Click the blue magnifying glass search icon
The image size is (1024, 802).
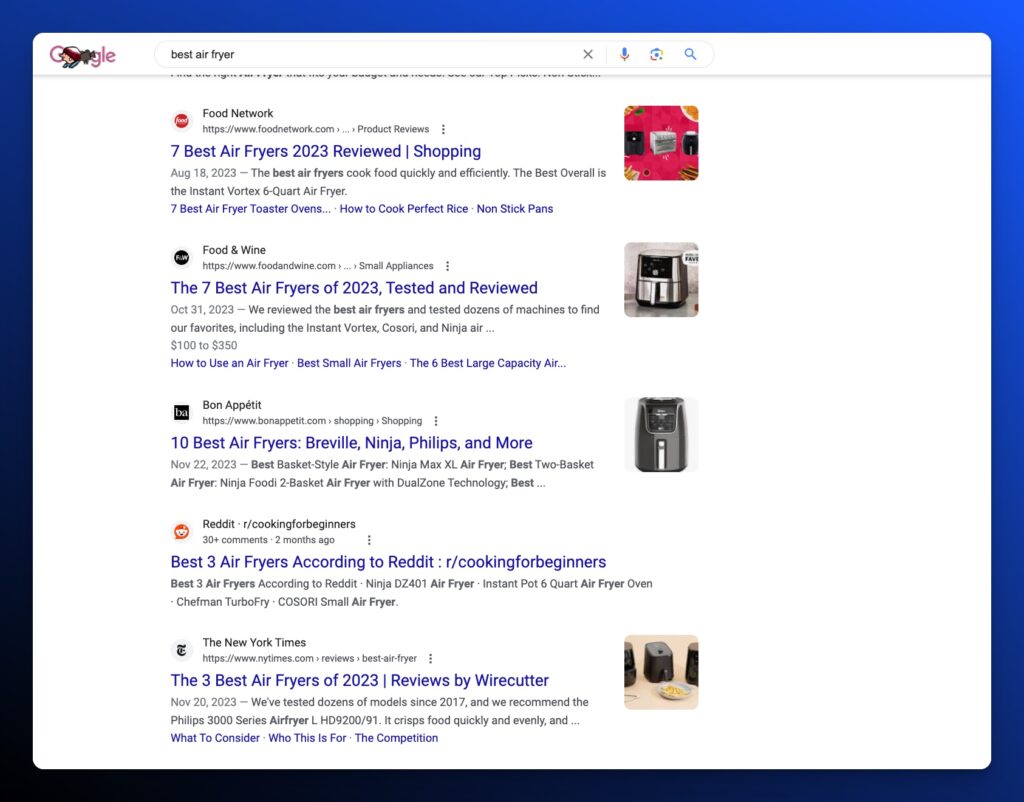690,55
